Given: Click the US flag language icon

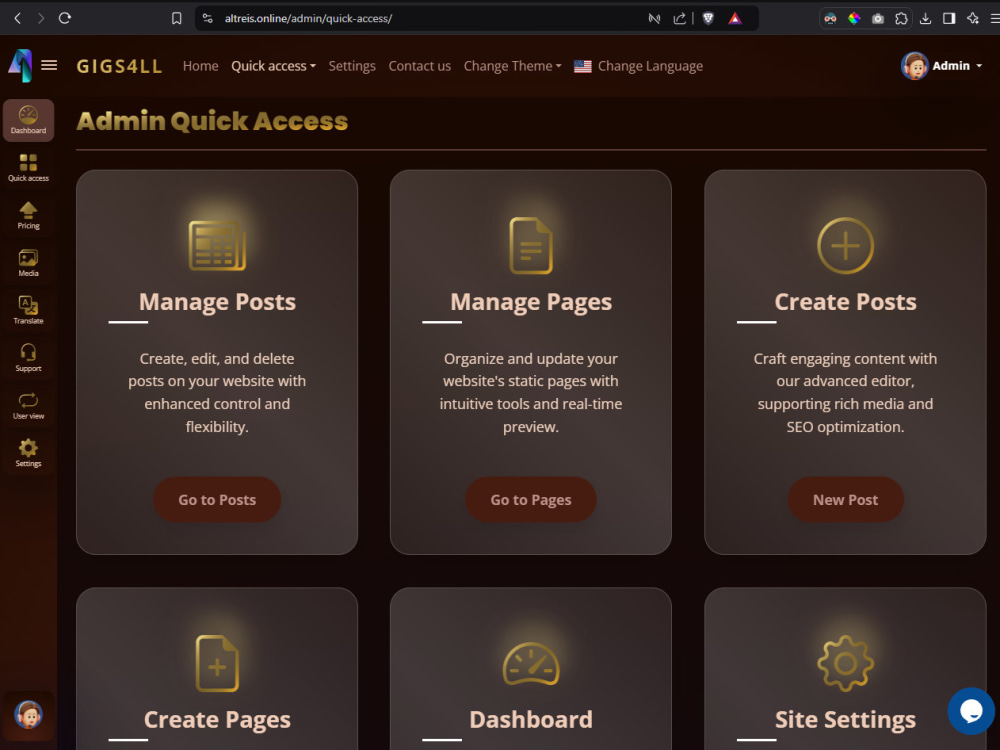Looking at the screenshot, I should 582,66.
